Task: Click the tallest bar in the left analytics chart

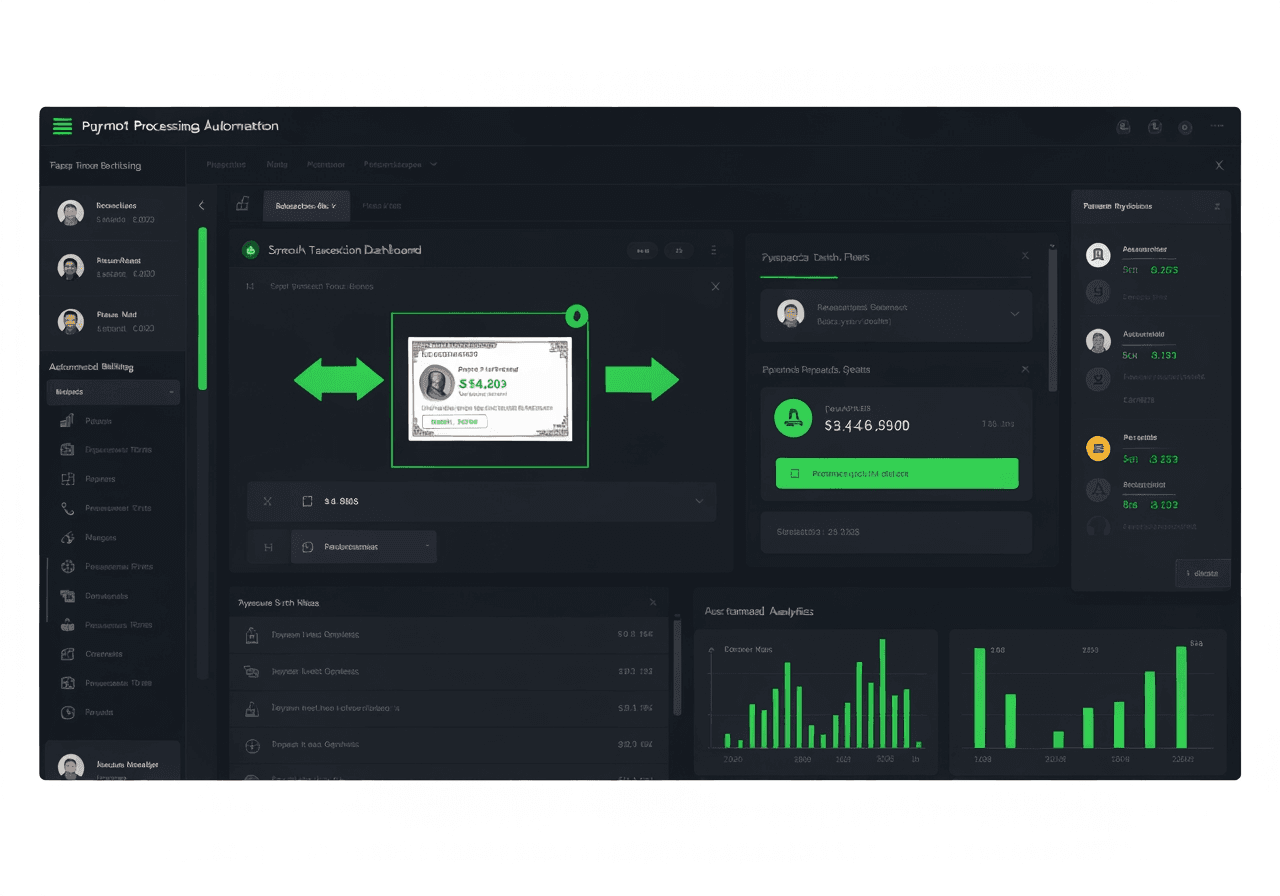Action: (882, 693)
